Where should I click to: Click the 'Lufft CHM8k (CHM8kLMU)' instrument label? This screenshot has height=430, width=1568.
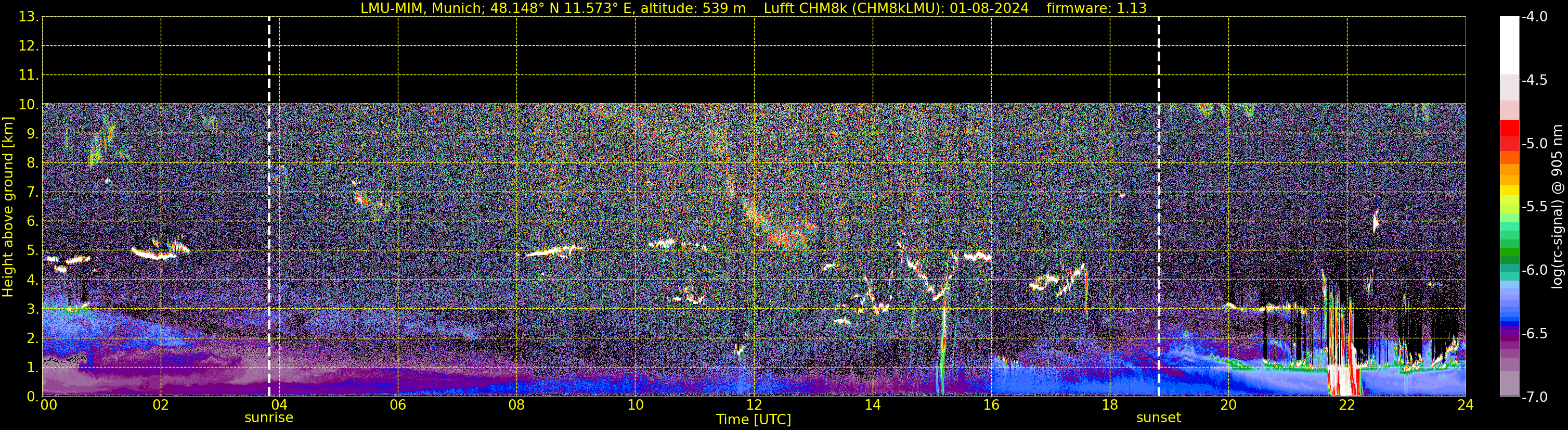(x=854, y=8)
